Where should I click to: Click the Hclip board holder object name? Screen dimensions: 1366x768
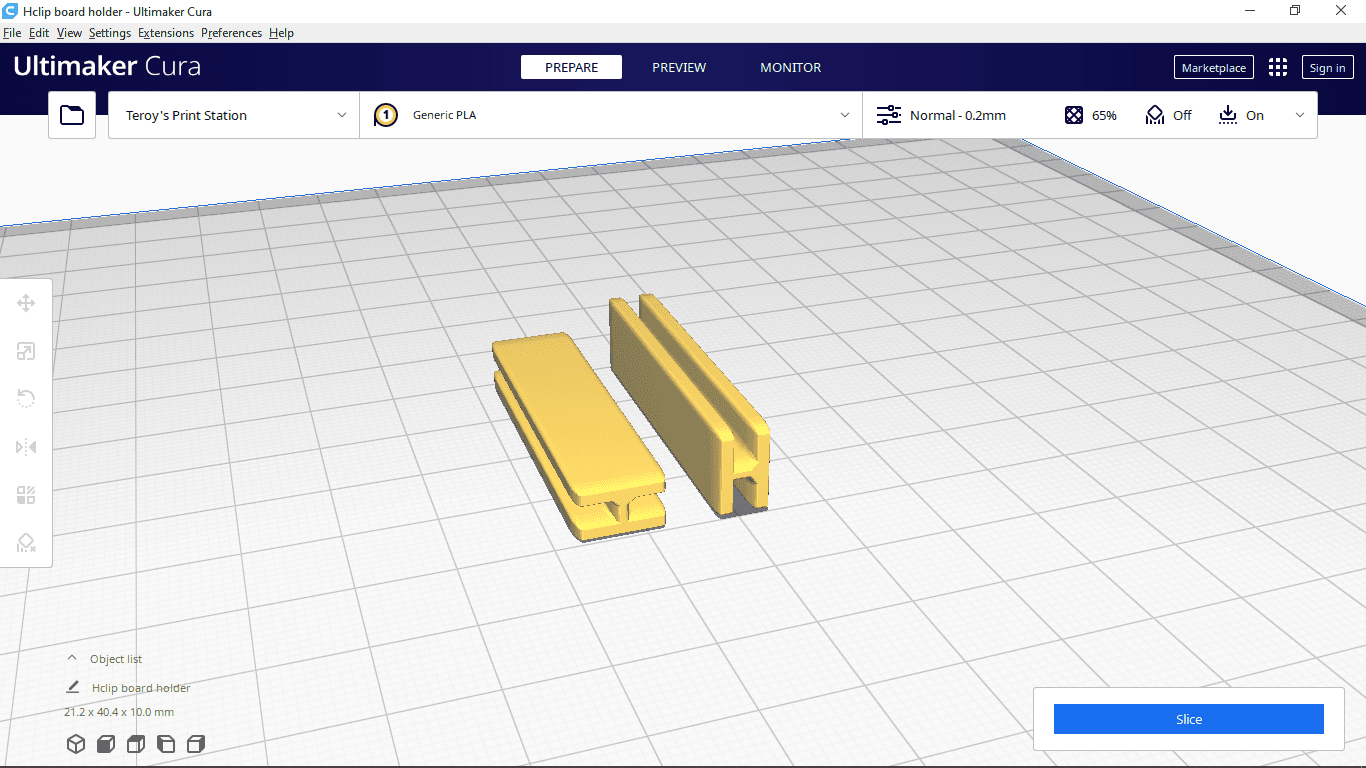coord(141,688)
